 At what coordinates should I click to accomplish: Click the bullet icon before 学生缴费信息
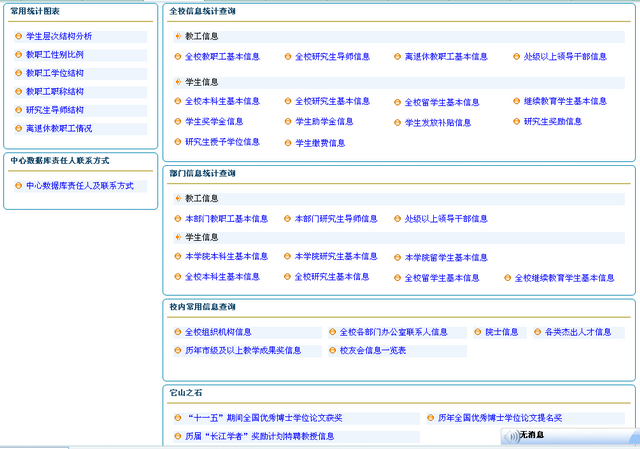287,143
